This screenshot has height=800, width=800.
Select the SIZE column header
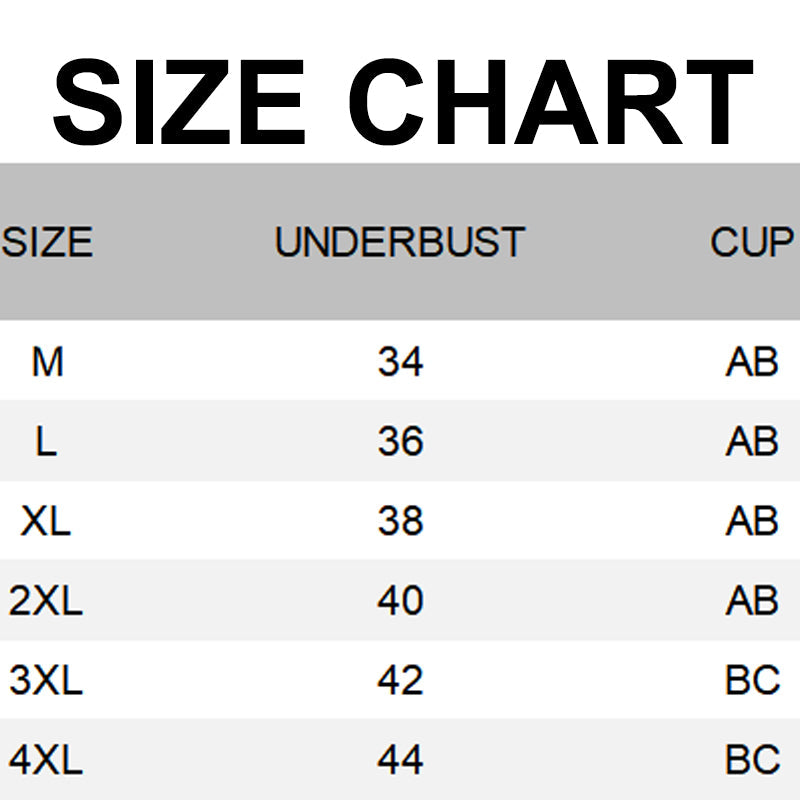47,243
